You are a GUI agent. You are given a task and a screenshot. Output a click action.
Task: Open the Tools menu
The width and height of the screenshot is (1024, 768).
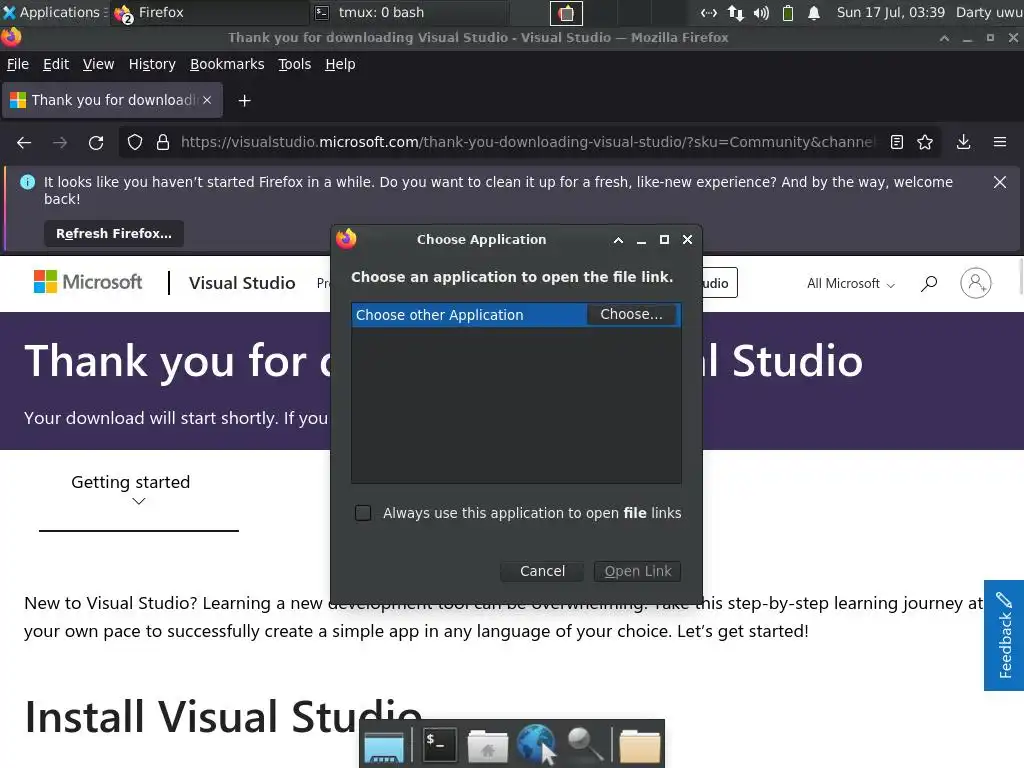coord(295,64)
